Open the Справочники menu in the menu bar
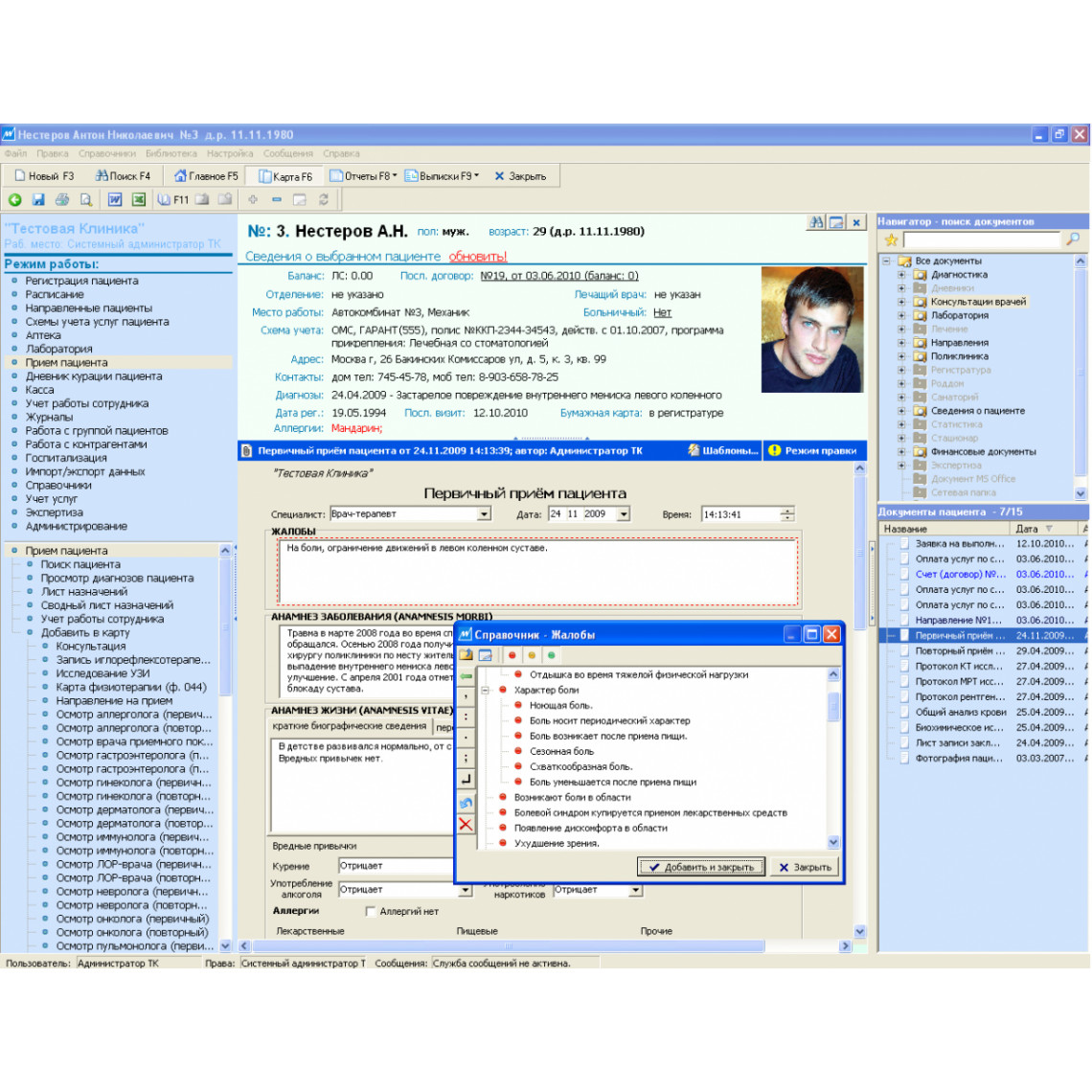The width and height of the screenshot is (1092, 1092). click(107, 153)
